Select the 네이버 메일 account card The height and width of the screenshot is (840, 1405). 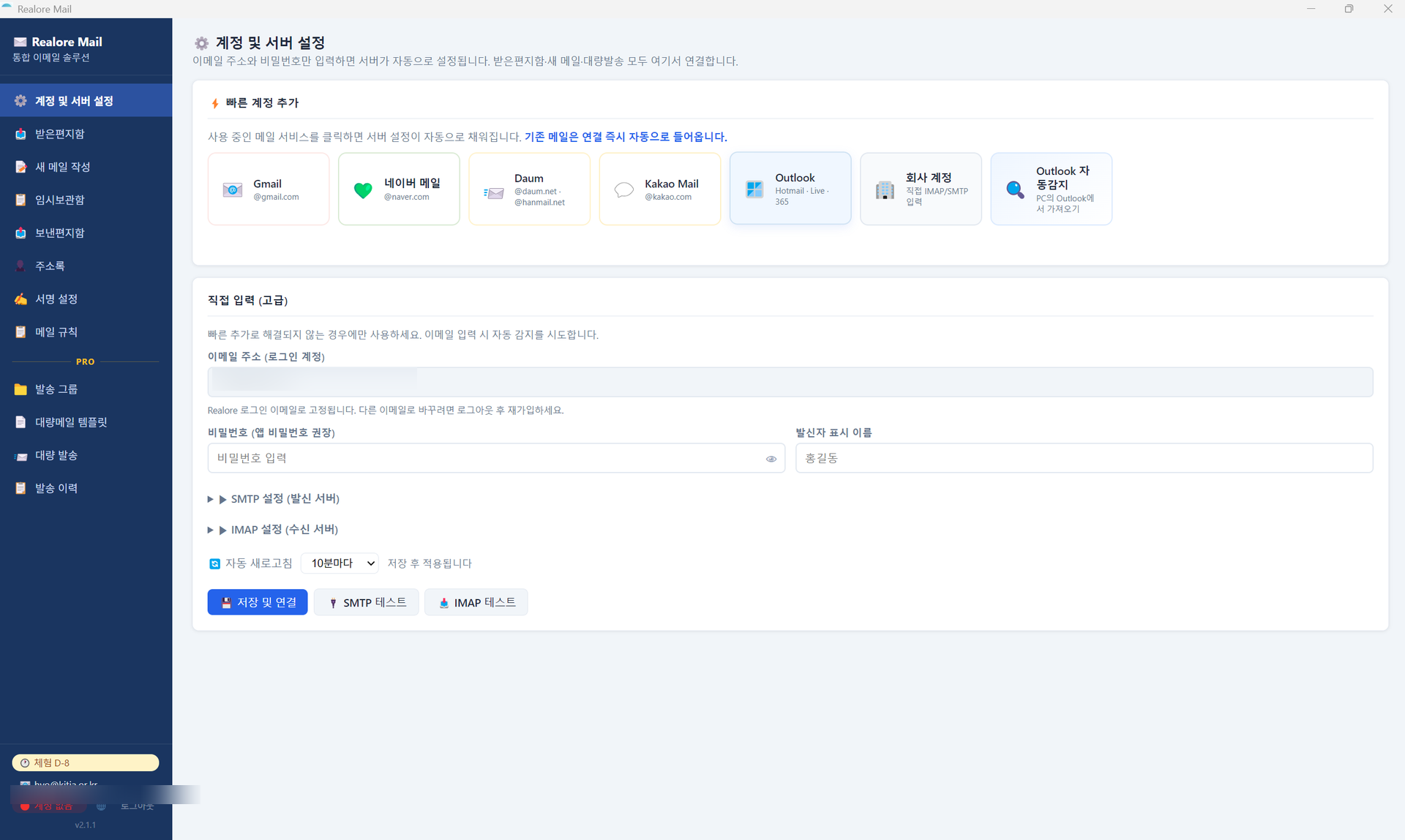click(399, 189)
